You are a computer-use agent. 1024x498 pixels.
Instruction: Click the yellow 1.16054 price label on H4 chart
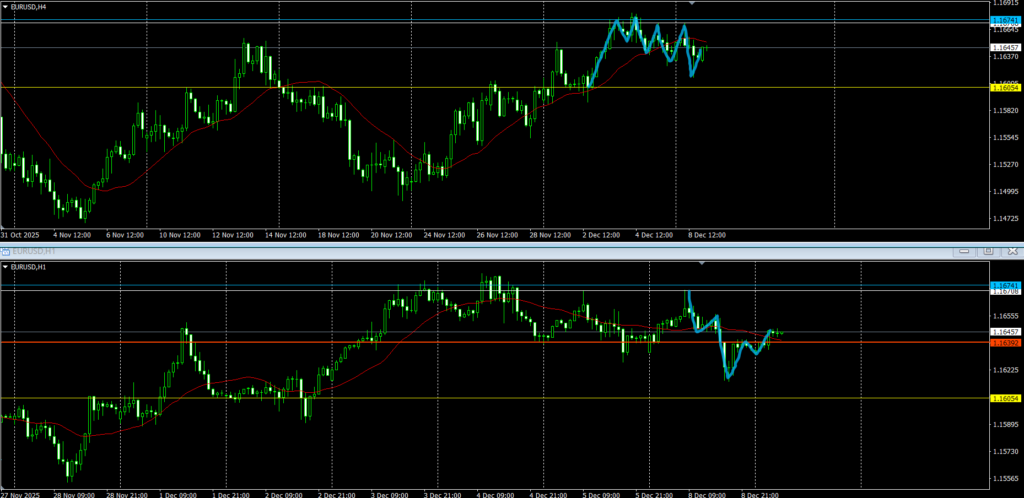tap(1005, 88)
